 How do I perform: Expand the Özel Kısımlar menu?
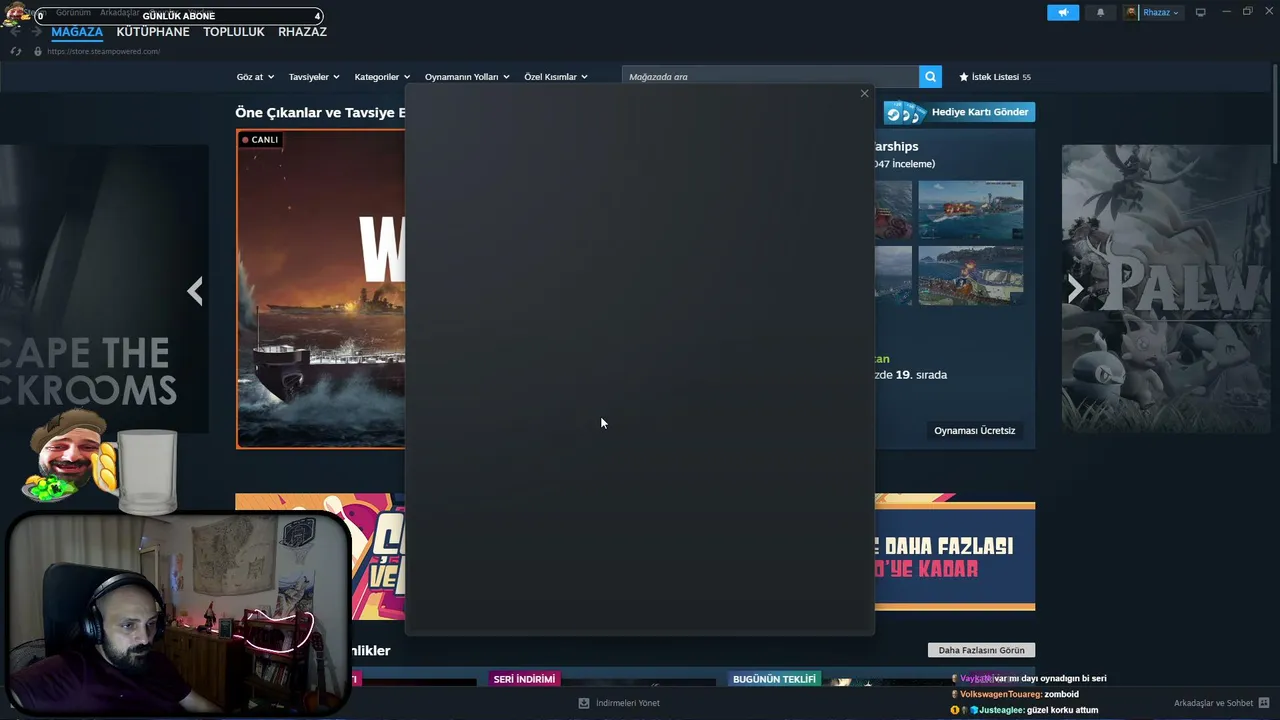click(x=556, y=77)
